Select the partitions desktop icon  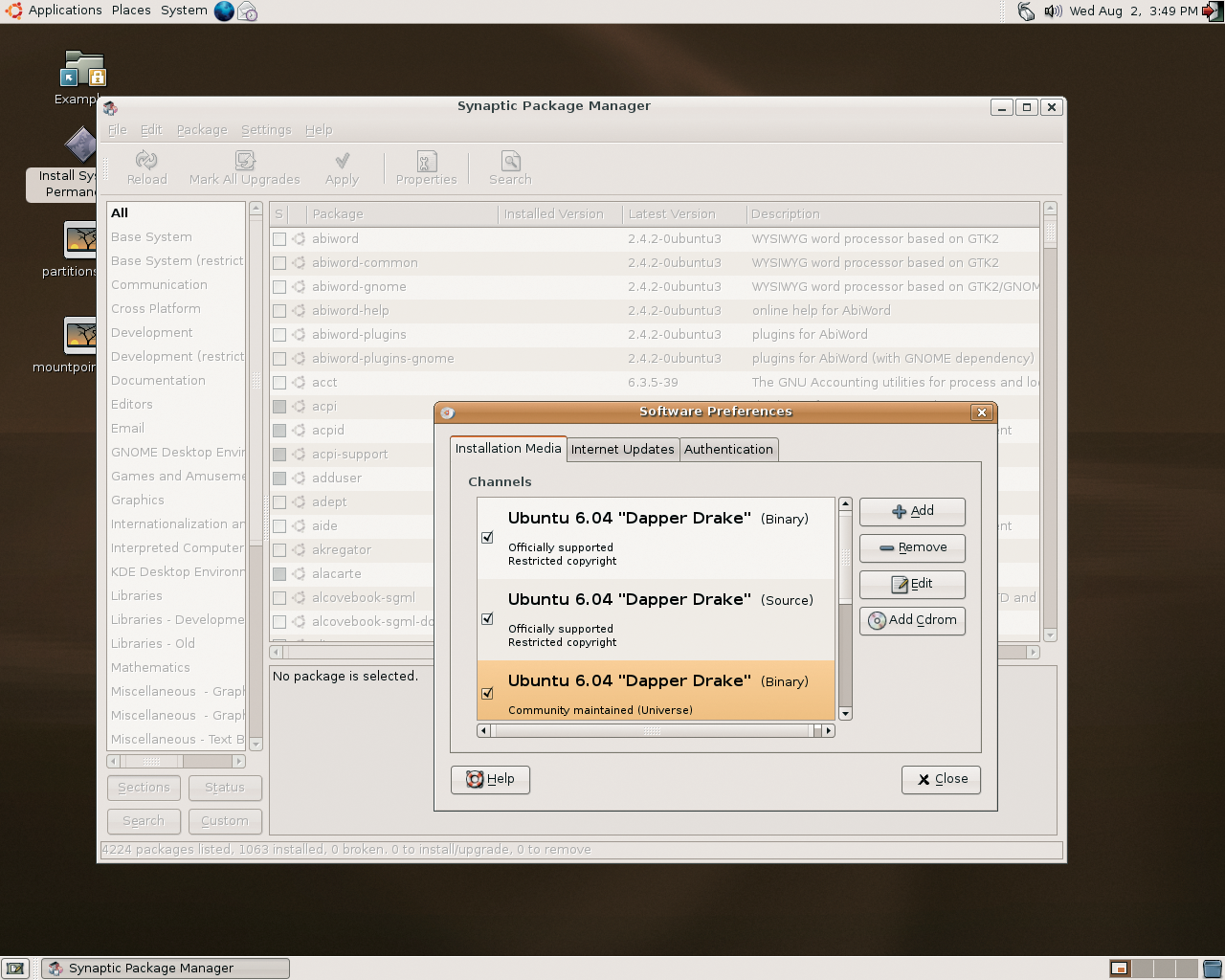(80, 240)
